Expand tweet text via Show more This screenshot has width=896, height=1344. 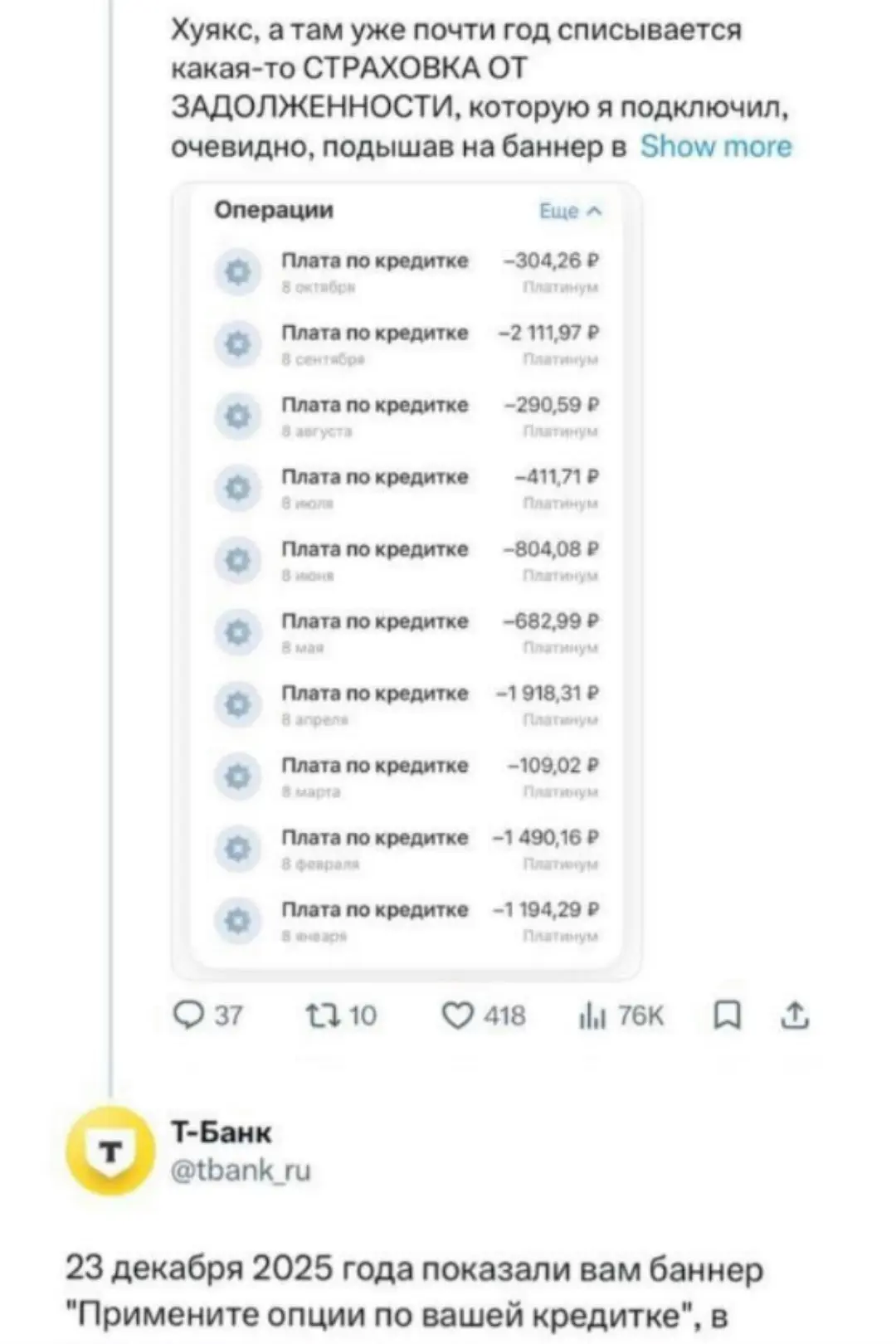click(716, 146)
